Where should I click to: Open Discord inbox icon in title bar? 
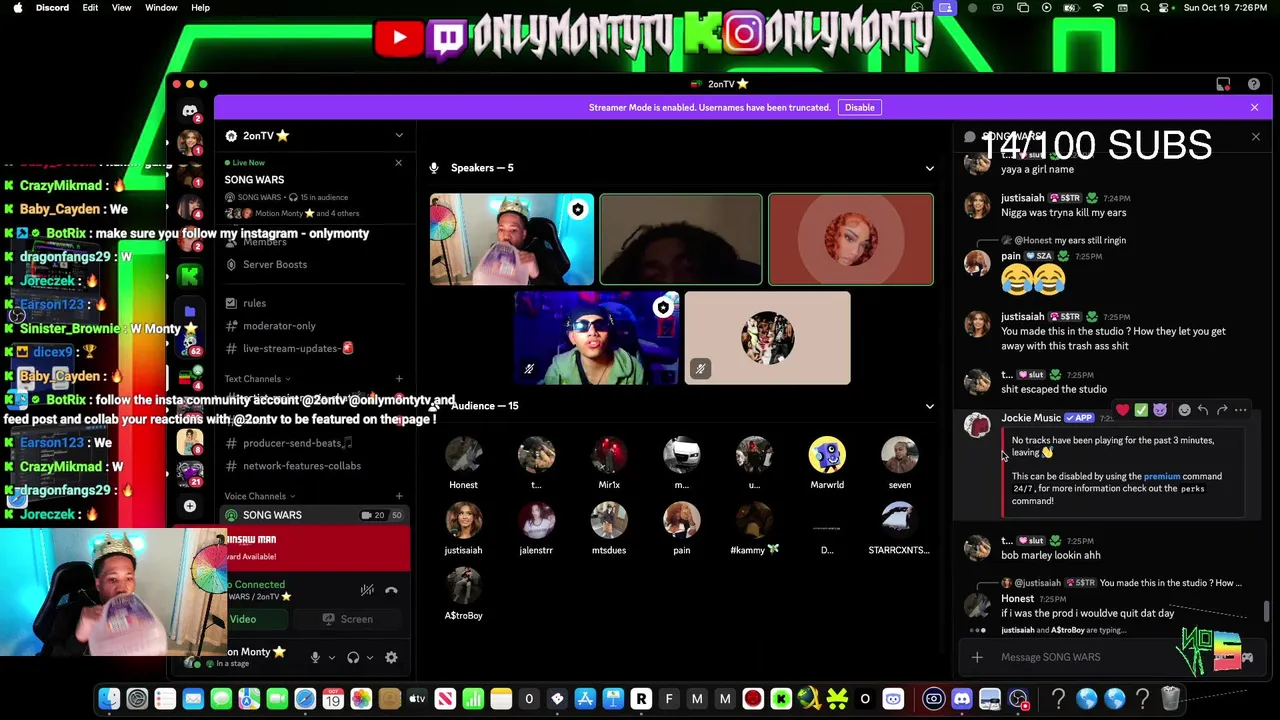pyautogui.click(x=1223, y=84)
